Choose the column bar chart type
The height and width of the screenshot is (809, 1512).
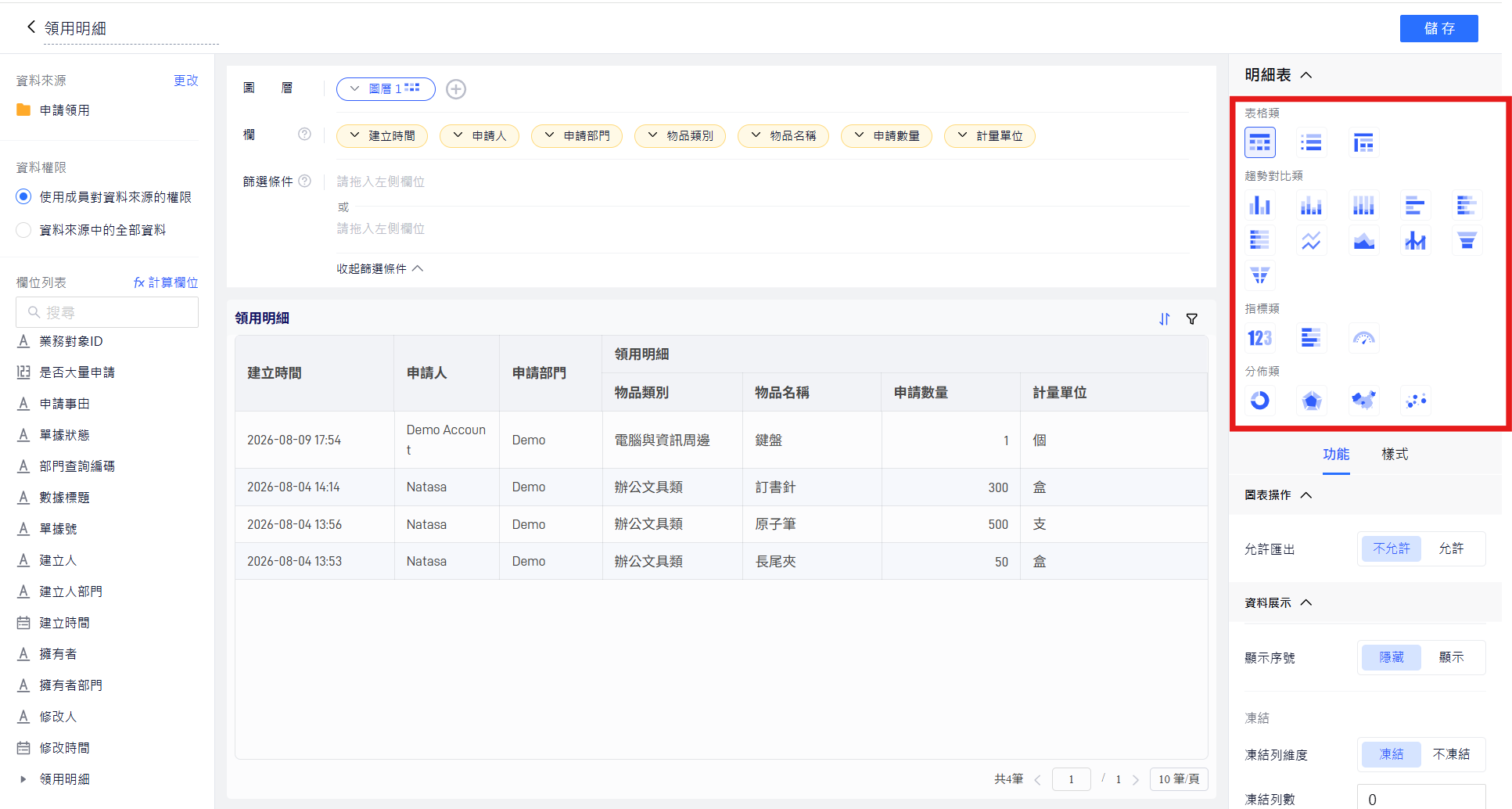pyautogui.click(x=1259, y=206)
